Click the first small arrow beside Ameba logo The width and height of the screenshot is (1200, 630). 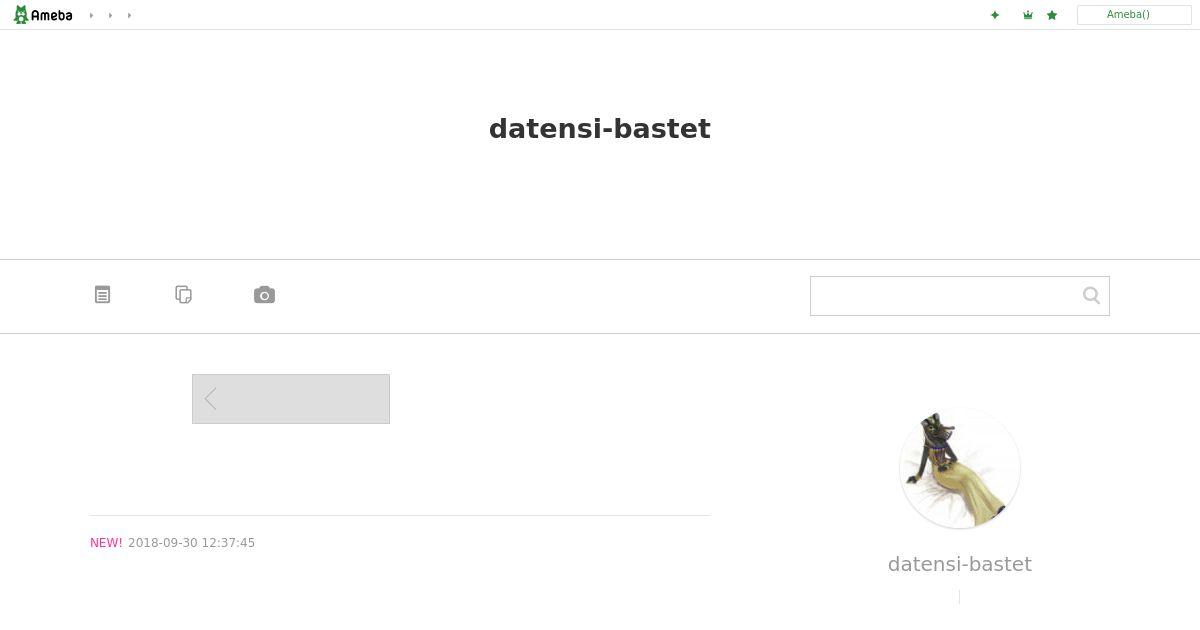click(x=91, y=15)
